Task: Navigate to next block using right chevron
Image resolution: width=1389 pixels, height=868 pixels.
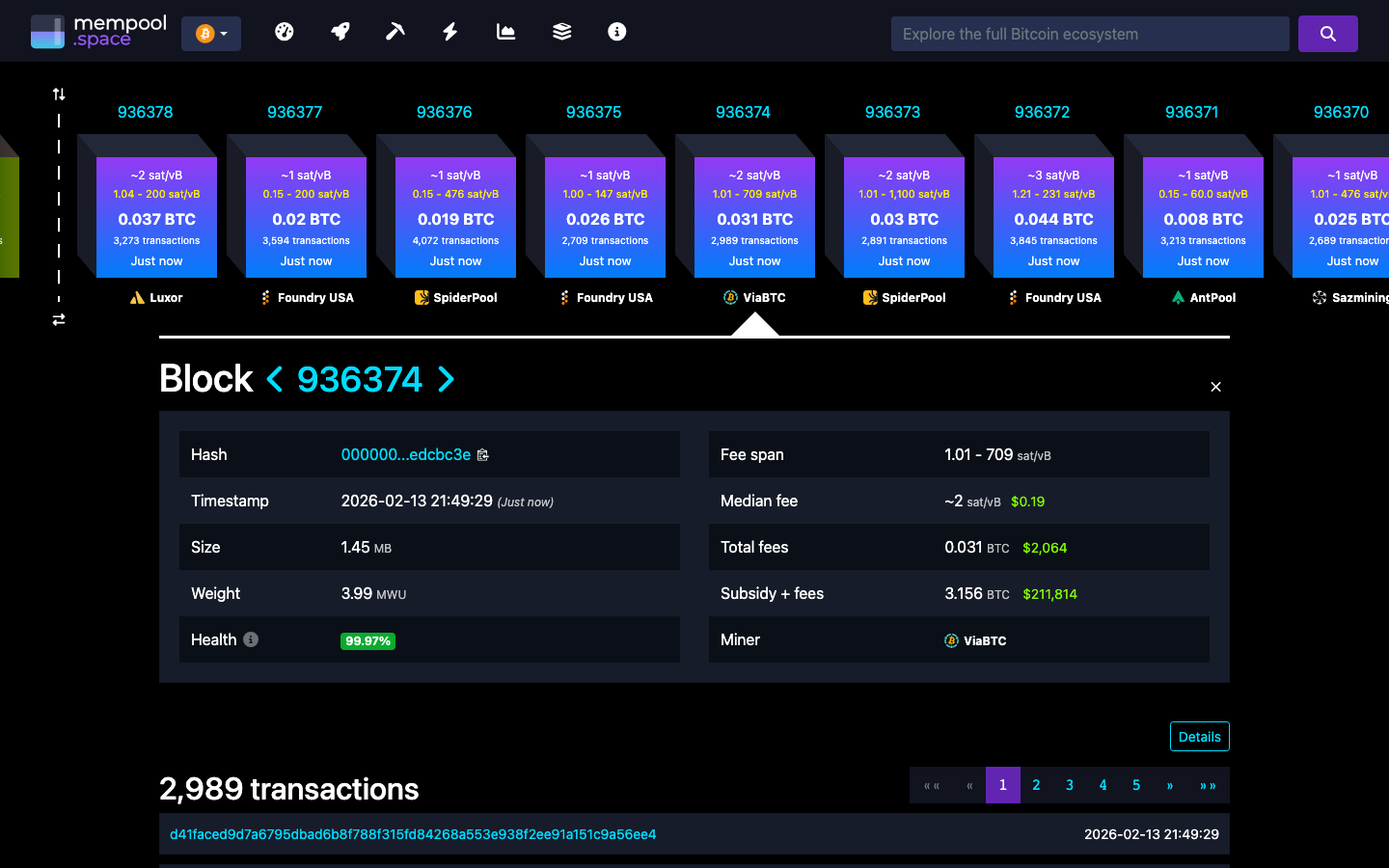Action: pyautogui.click(x=446, y=380)
